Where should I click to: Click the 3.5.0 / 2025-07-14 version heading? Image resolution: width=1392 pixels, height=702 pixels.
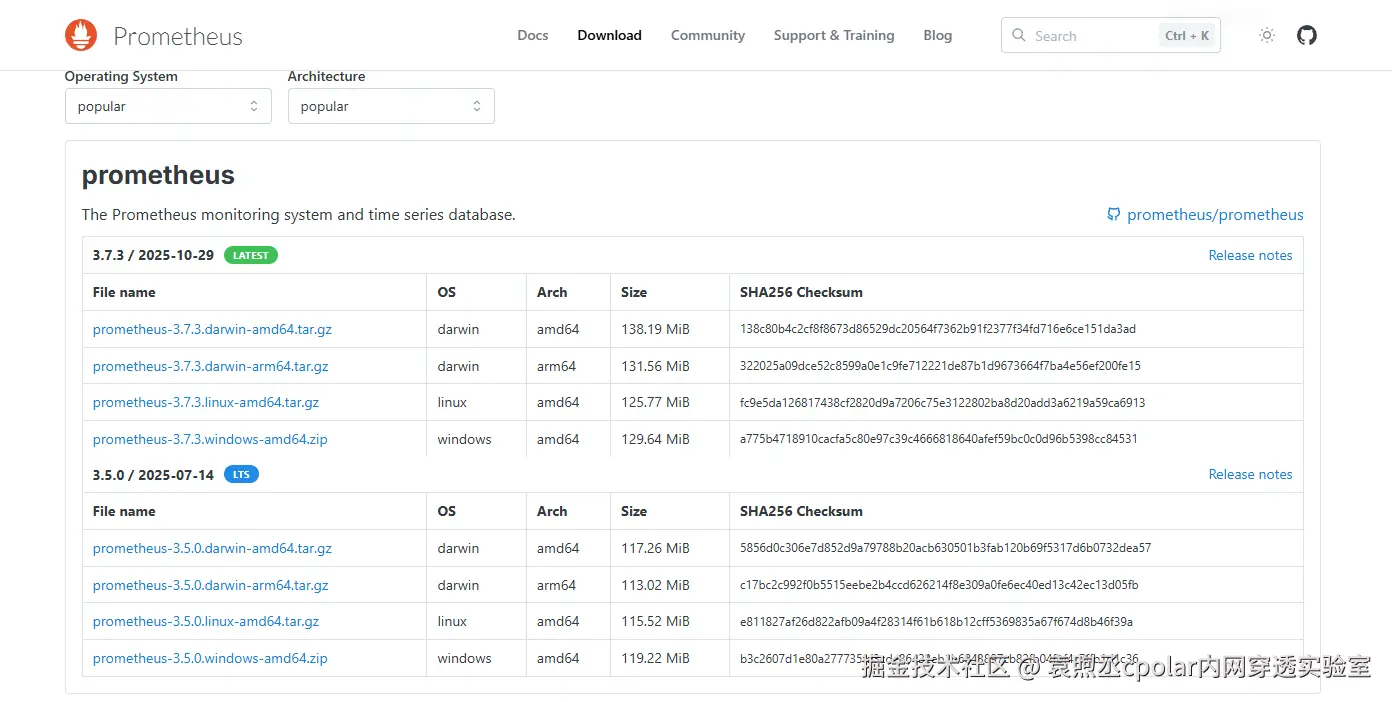tap(153, 474)
